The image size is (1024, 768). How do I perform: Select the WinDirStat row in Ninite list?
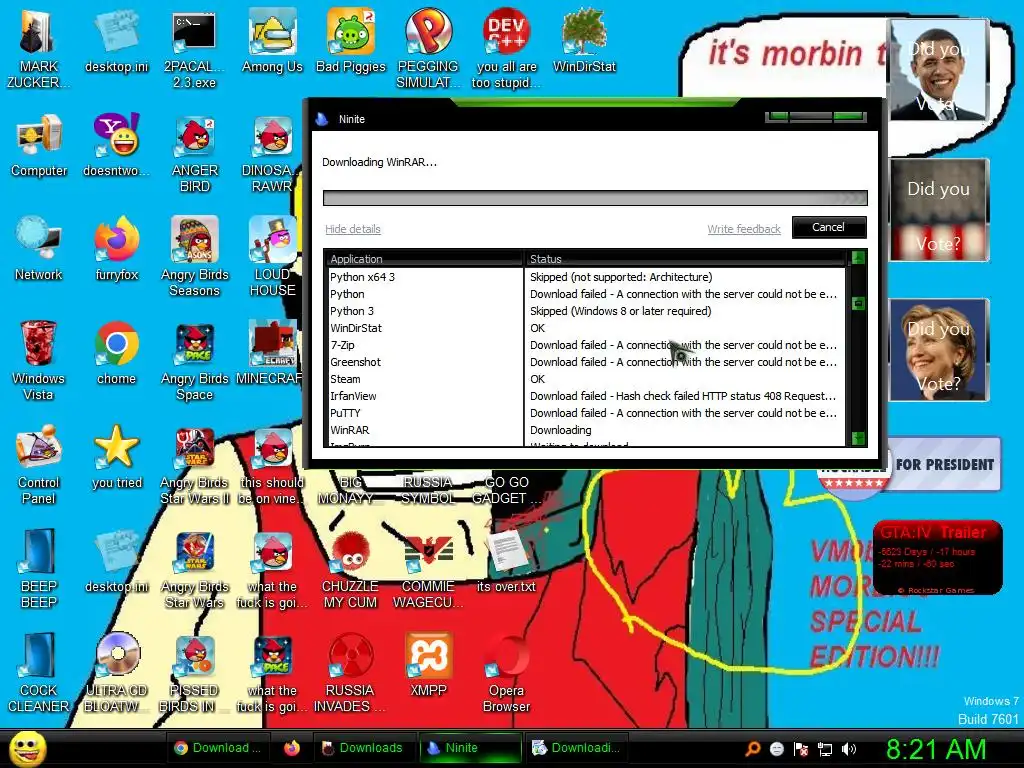click(x=586, y=328)
